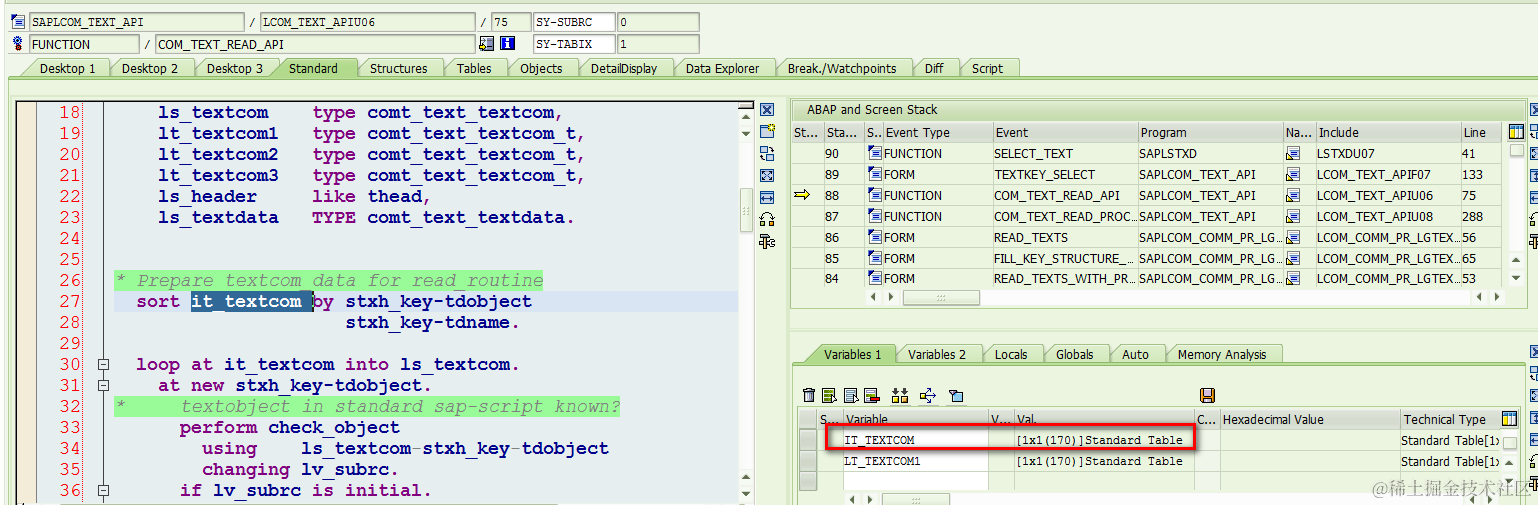The height and width of the screenshot is (505, 1538).
Task: Switch to Desktop 2 tab
Action: point(150,68)
